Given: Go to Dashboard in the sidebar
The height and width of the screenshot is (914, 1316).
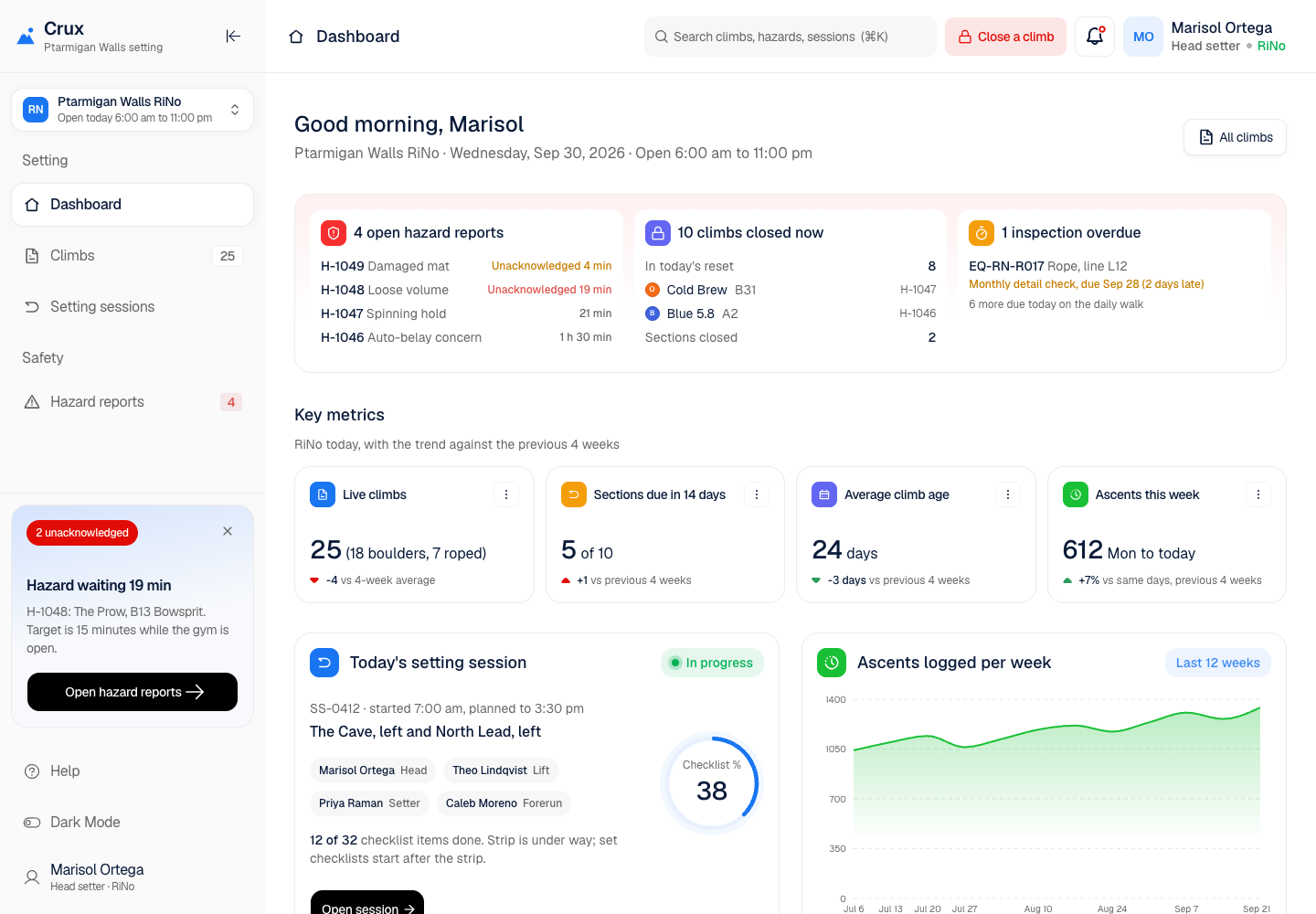Looking at the screenshot, I should (133, 205).
